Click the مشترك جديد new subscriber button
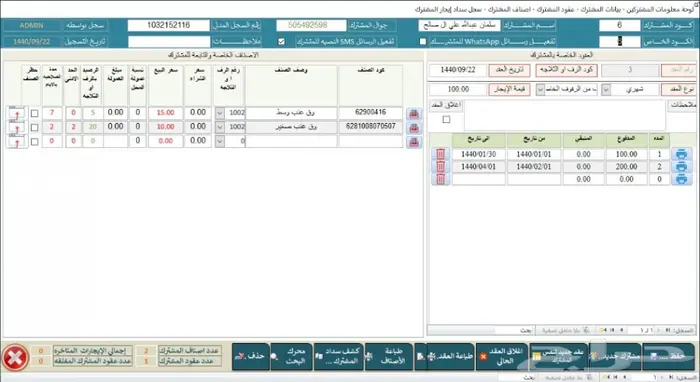700x382 pixels. (616, 357)
